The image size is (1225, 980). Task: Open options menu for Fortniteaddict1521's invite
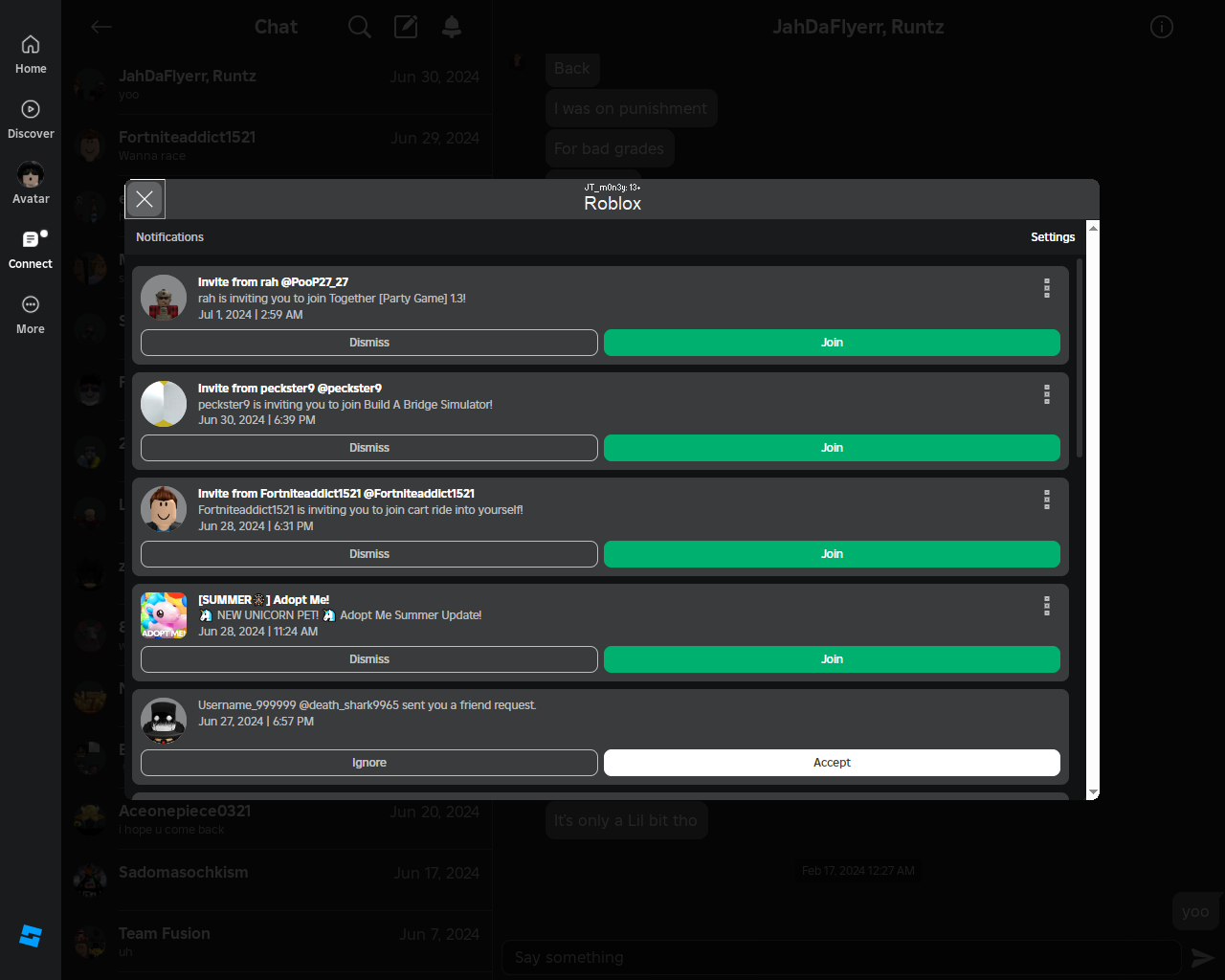pos(1047,500)
